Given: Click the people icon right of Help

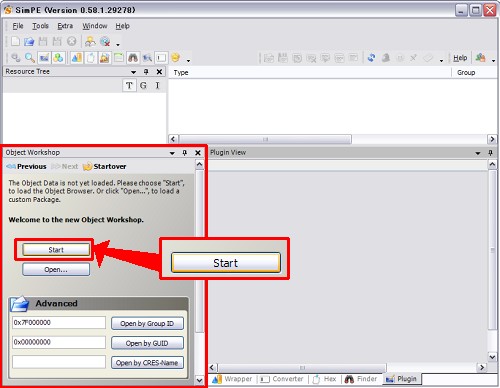Looking at the screenshot, I should click(x=480, y=58).
